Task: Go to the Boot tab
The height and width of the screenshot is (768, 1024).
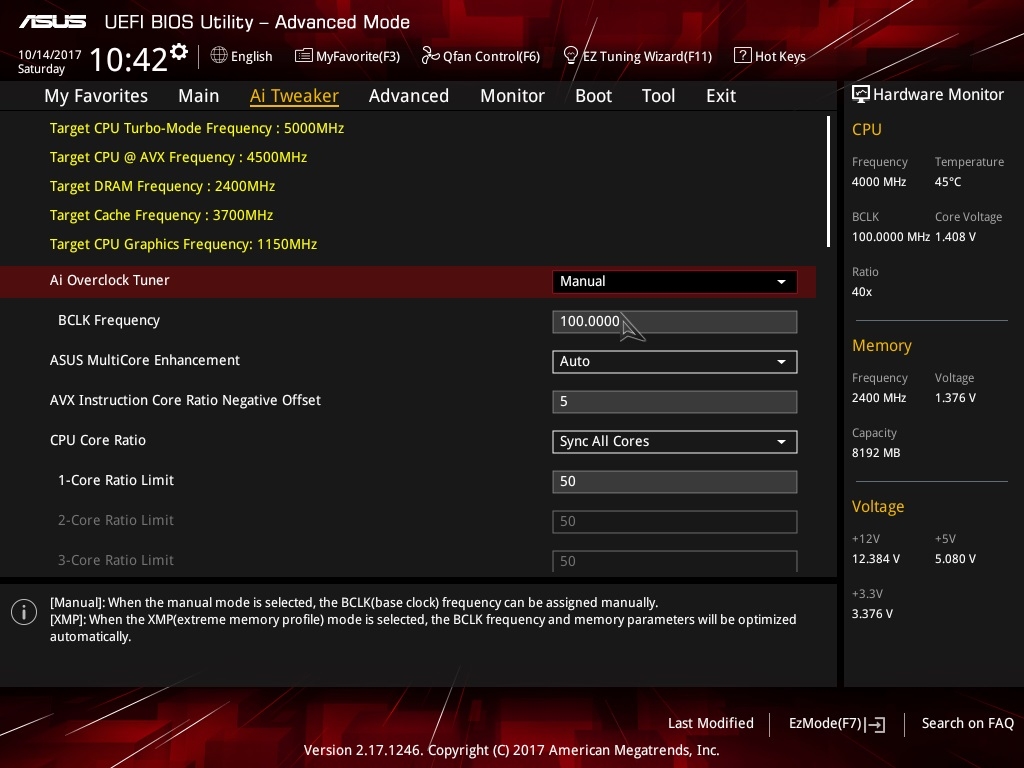Action: tap(593, 96)
